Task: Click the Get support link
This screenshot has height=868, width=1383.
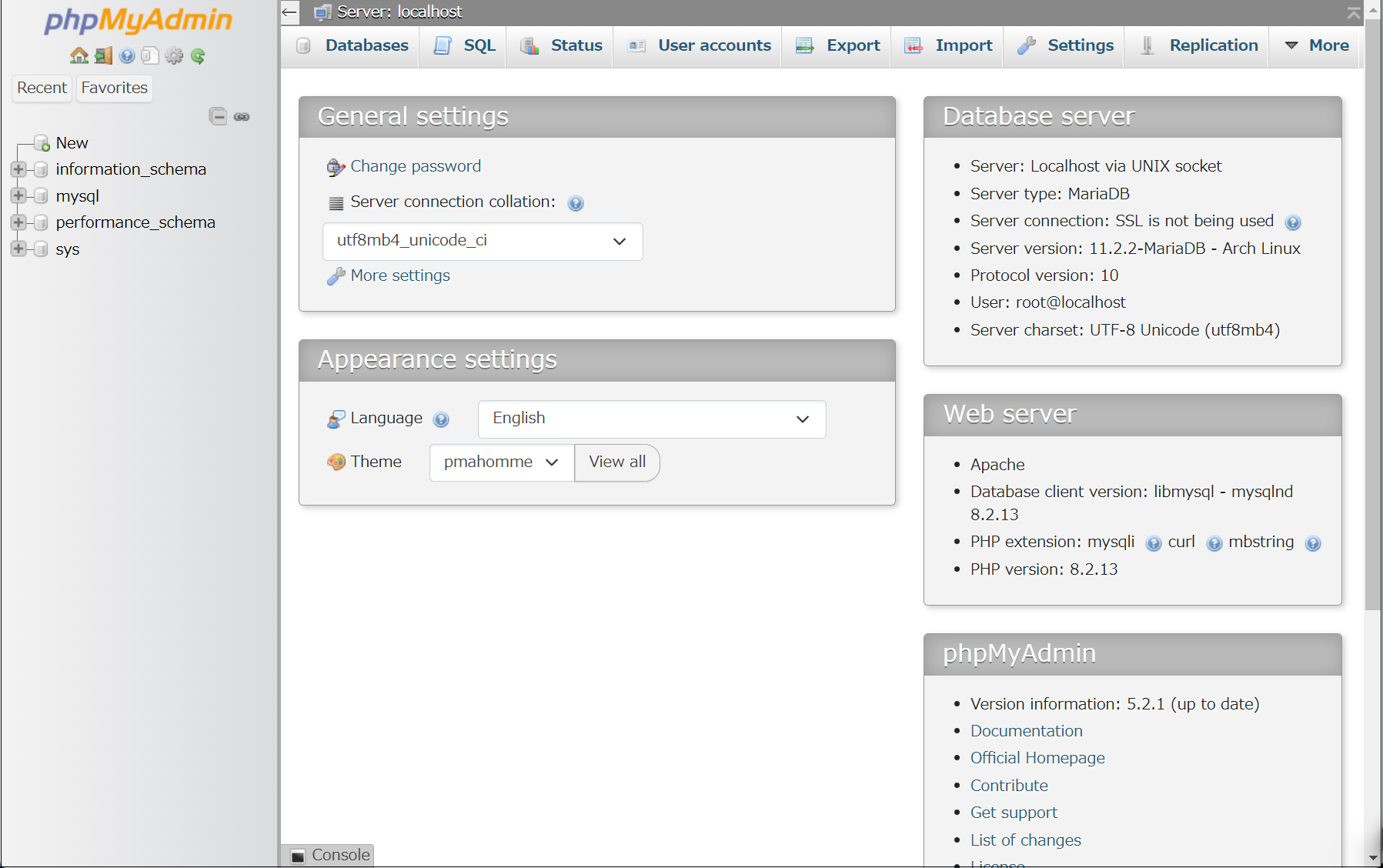Action: pyautogui.click(x=1014, y=813)
